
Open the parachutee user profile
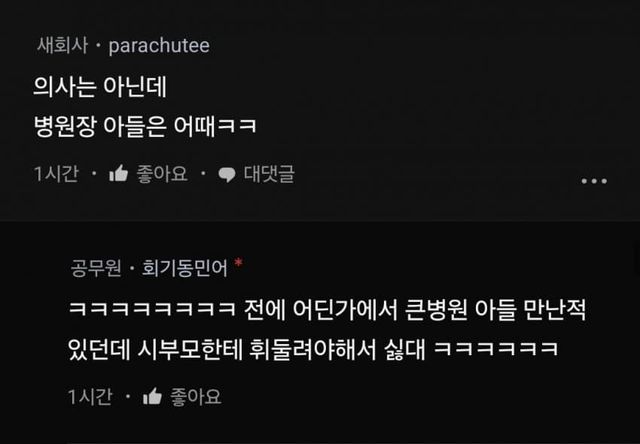point(159,45)
